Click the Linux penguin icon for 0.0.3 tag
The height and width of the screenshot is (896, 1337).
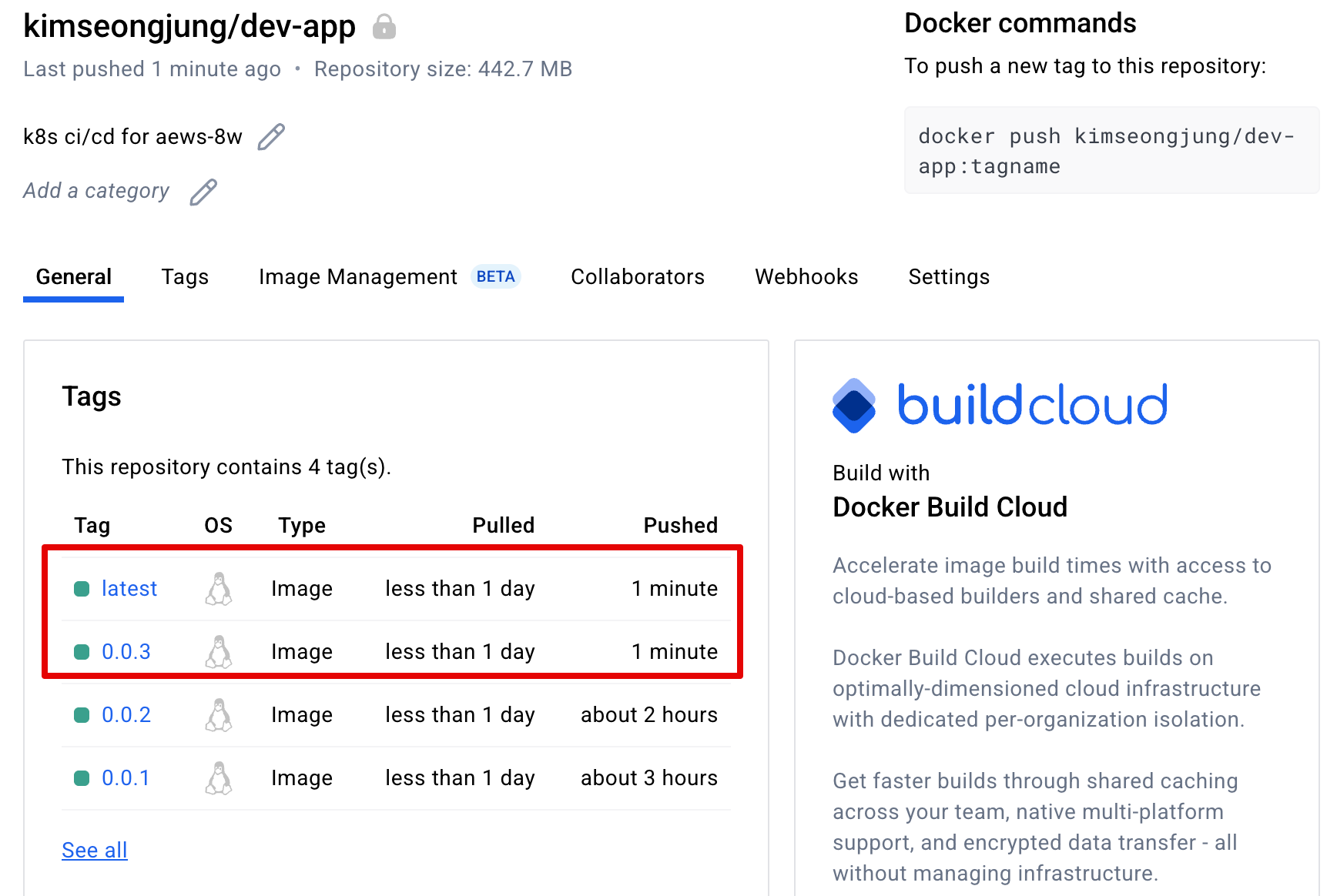coord(219,652)
